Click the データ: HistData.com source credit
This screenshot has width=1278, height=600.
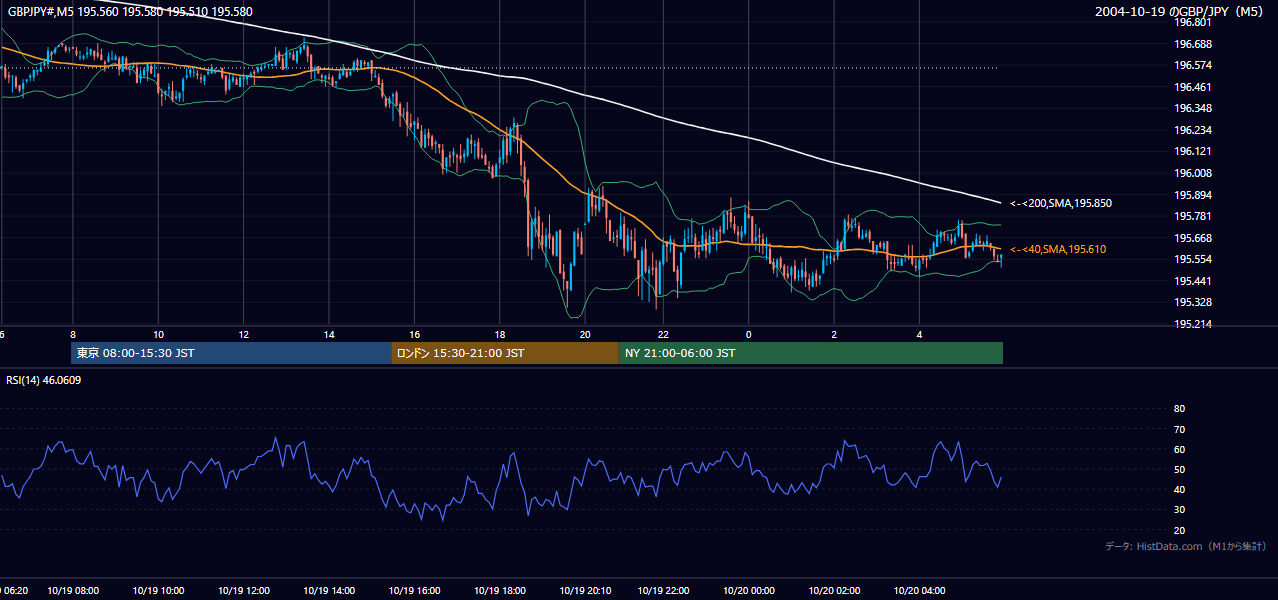click(x=1185, y=546)
